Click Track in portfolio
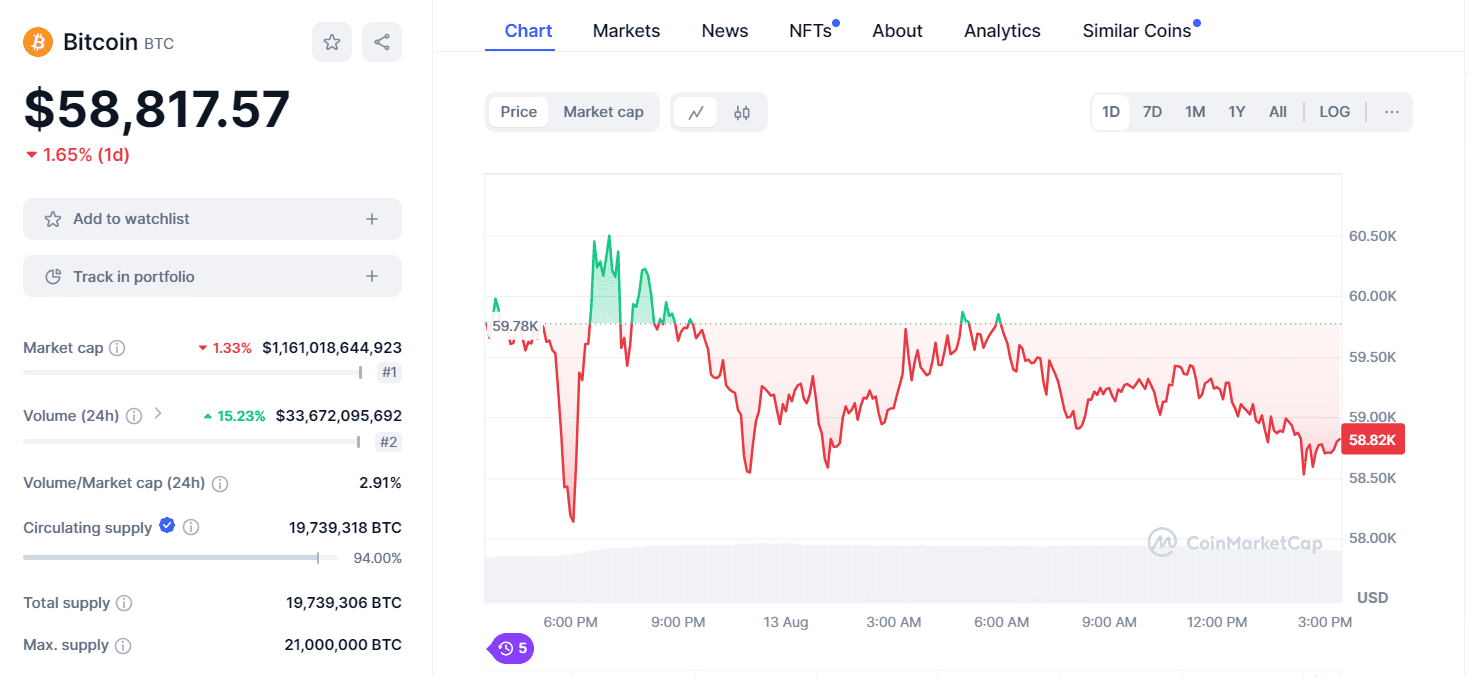Screen dimensions: 1468x677 (212, 275)
